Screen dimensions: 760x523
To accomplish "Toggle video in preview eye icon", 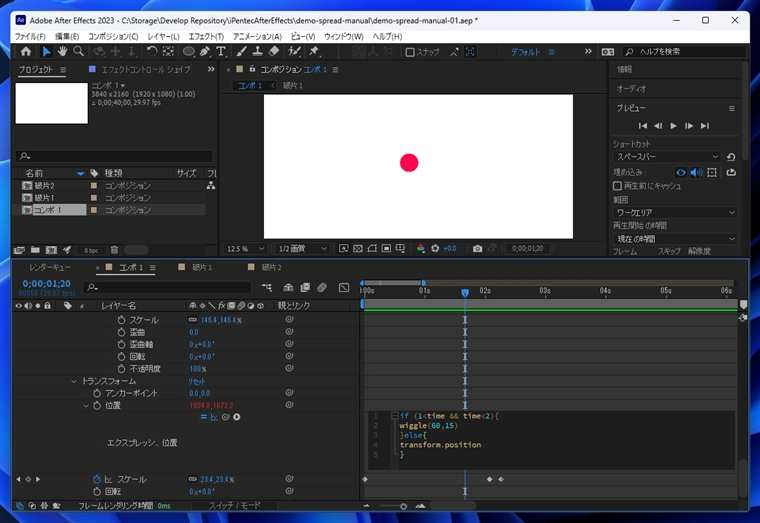I will tap(681, 173).
